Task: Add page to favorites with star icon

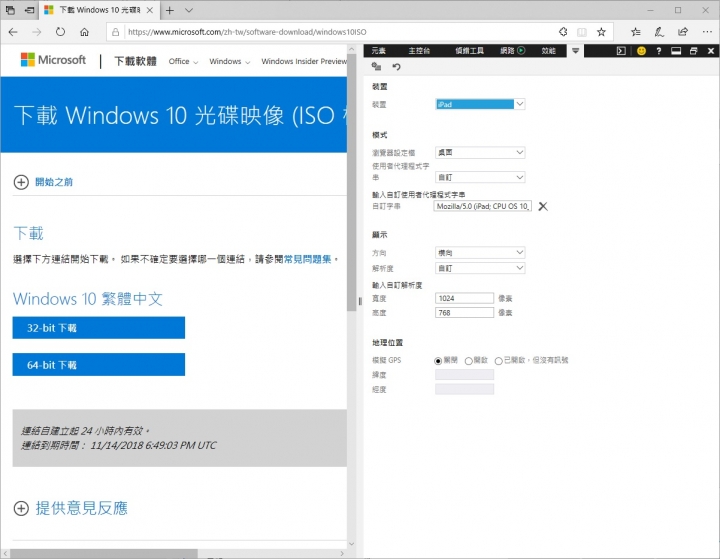Action: [x=601, y=32]
